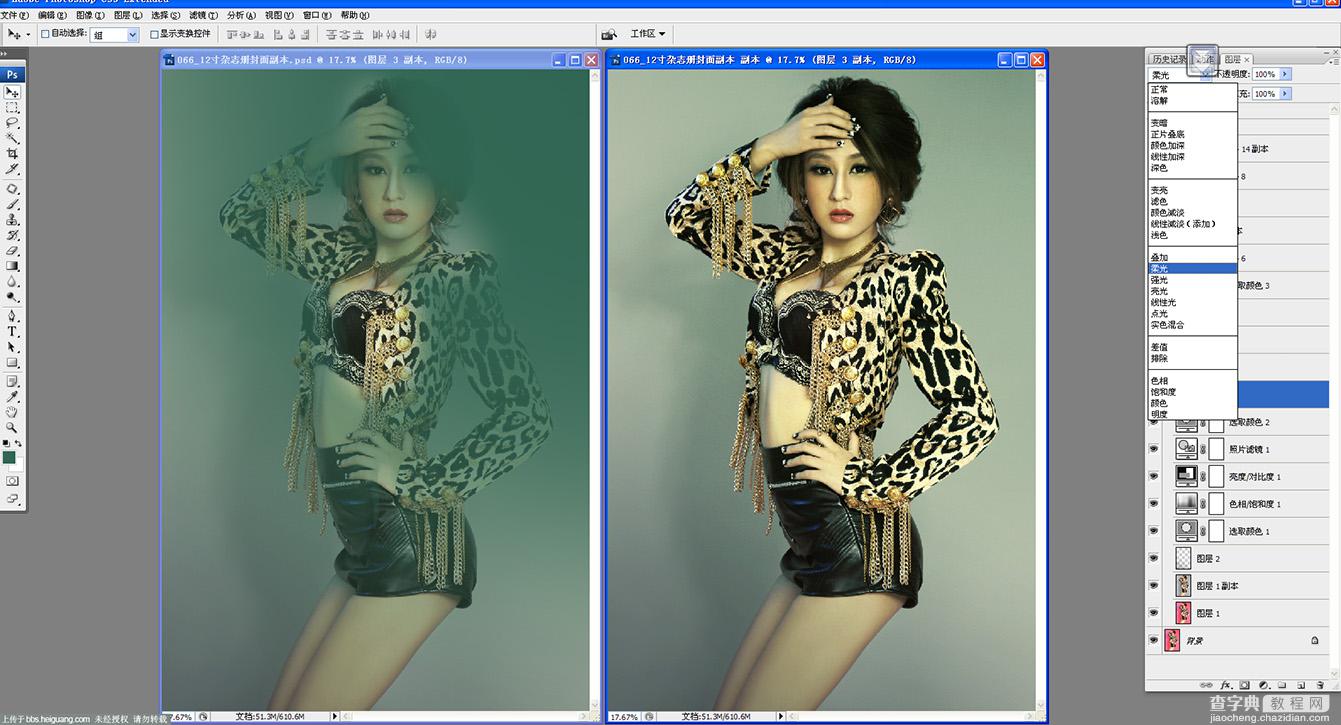Image resolution: width=1341 pixels, height=725 pixels.
Task: Click the Go to Bridge icon
Action: [608, 34]
